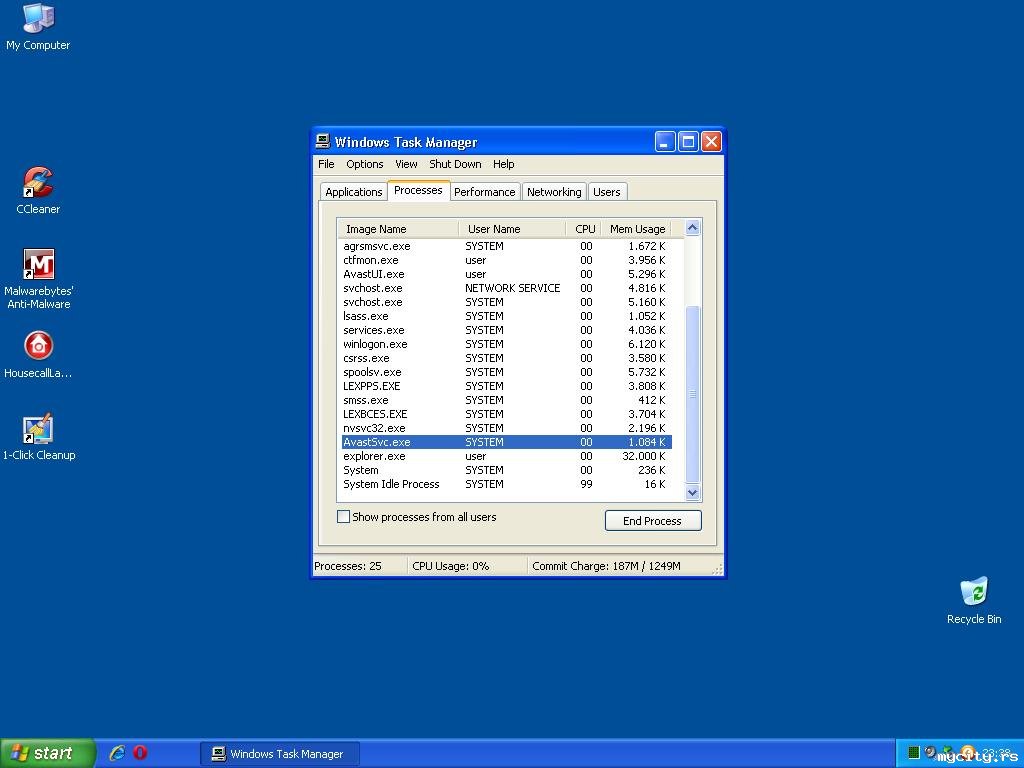The image size is (1024, 768).
Task: Switch to the Networking tab
Action: coord(554,191)
